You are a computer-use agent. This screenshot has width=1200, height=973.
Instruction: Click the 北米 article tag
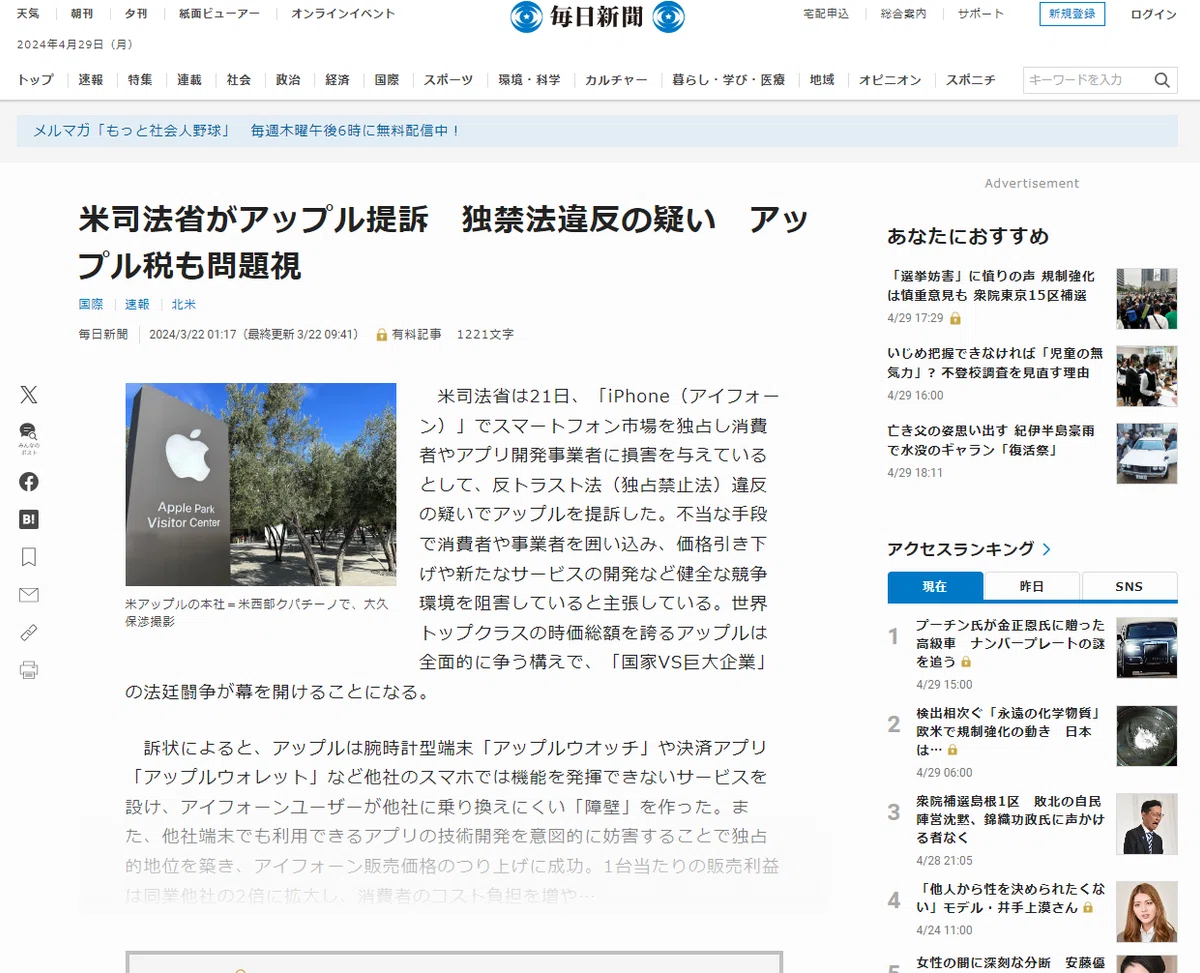click(184, 304)
